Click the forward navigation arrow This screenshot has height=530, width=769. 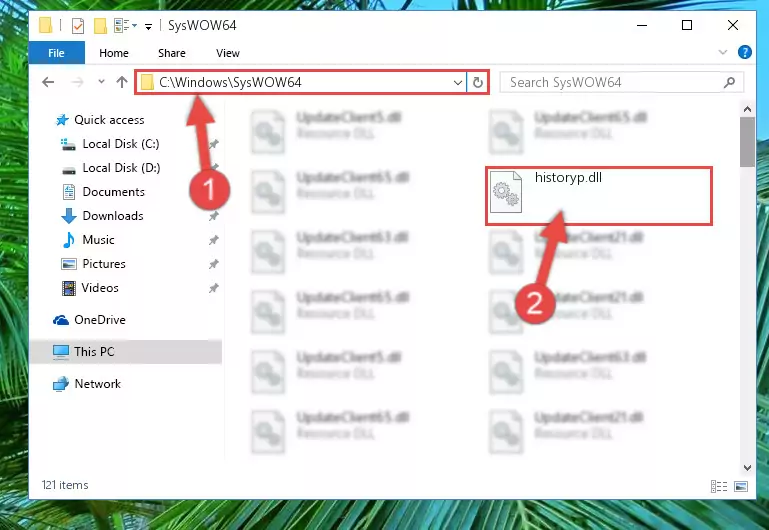77,82
